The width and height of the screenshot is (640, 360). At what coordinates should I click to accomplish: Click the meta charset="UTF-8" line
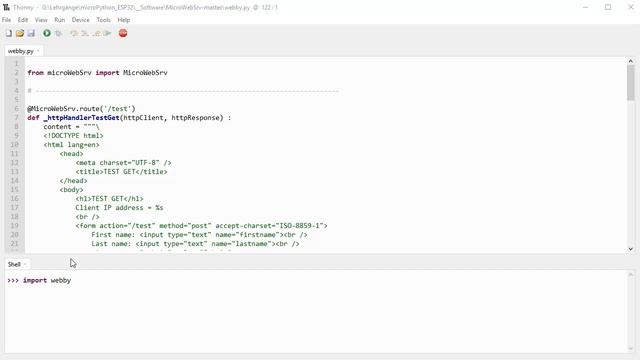tap(123, 162)
